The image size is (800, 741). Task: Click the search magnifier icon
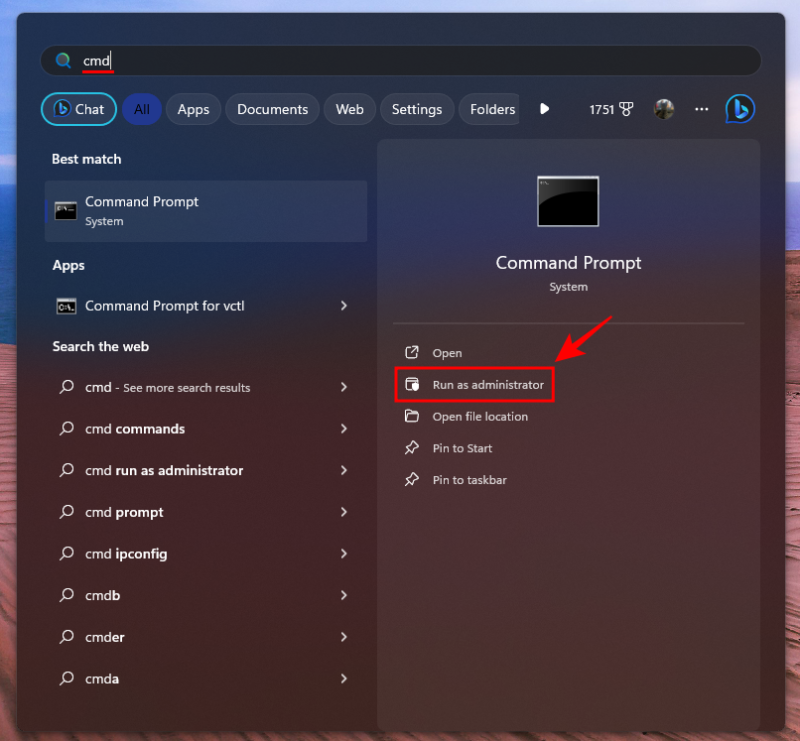[x=62, y=60]
